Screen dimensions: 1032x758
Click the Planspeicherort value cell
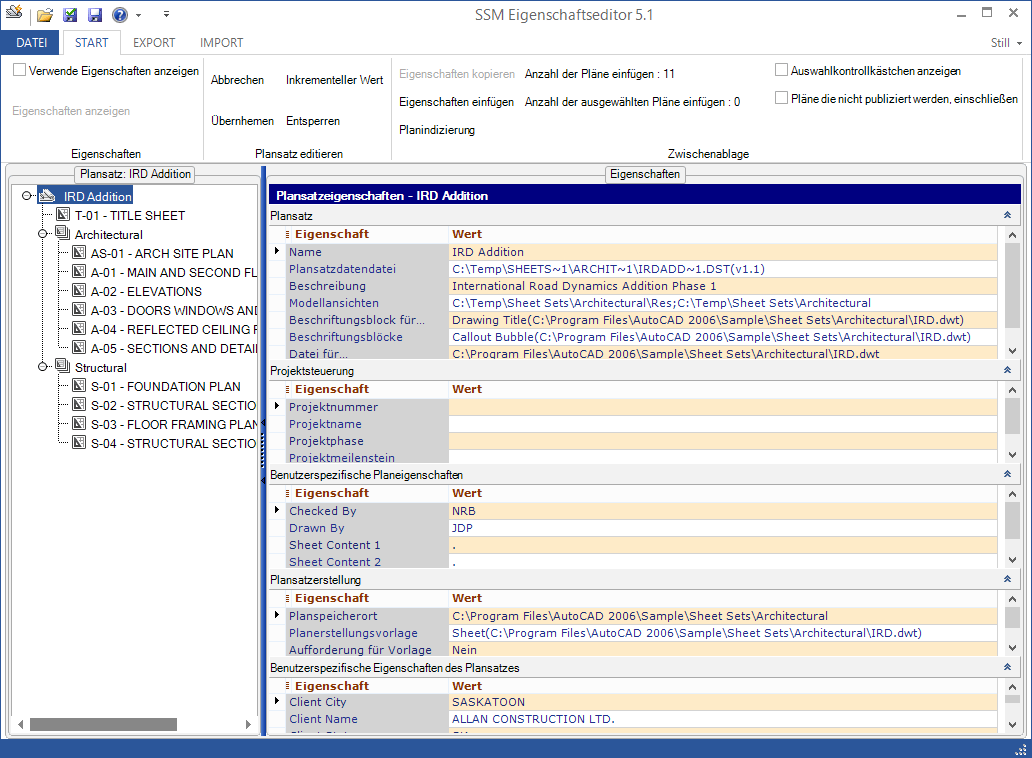pos(723,616)
